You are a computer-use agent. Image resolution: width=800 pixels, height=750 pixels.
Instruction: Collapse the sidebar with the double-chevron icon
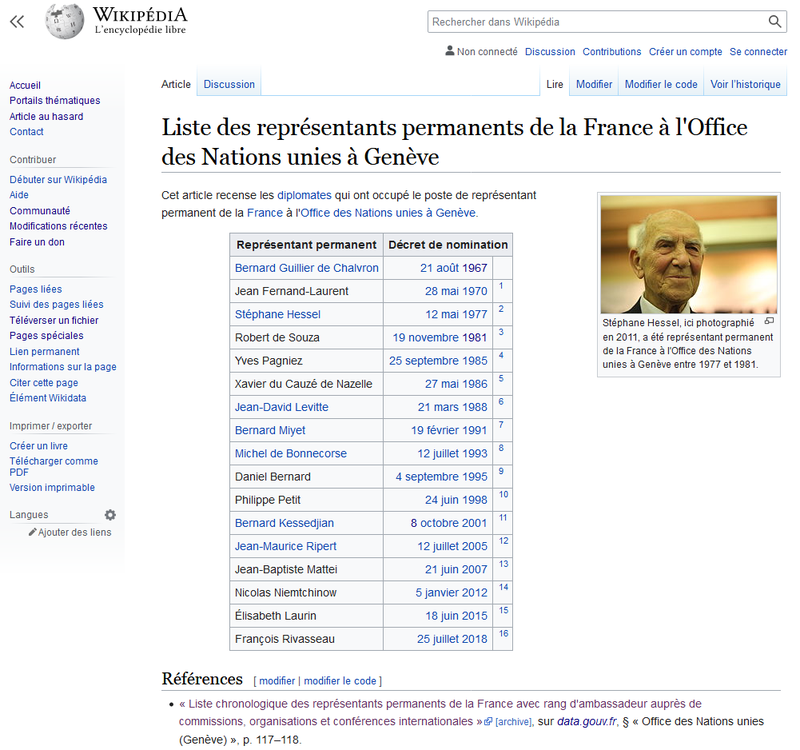point(16,21)
